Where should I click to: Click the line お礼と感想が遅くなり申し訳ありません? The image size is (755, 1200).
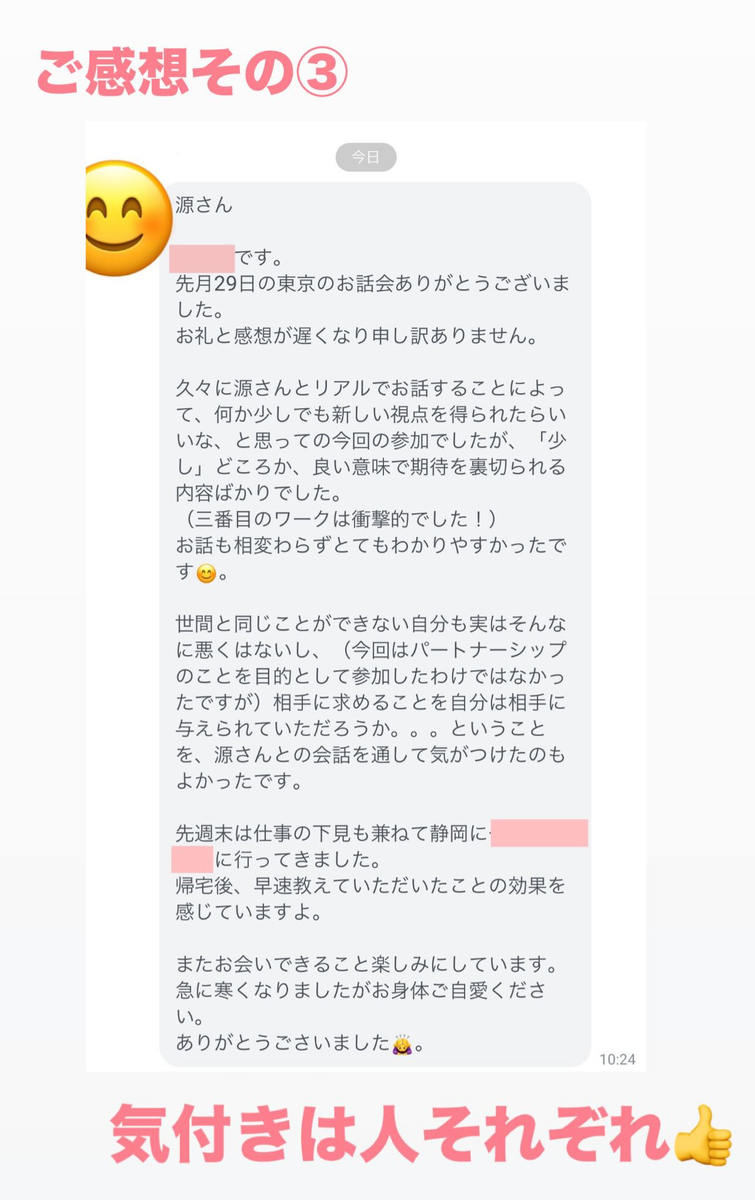[x=357, y=336]
